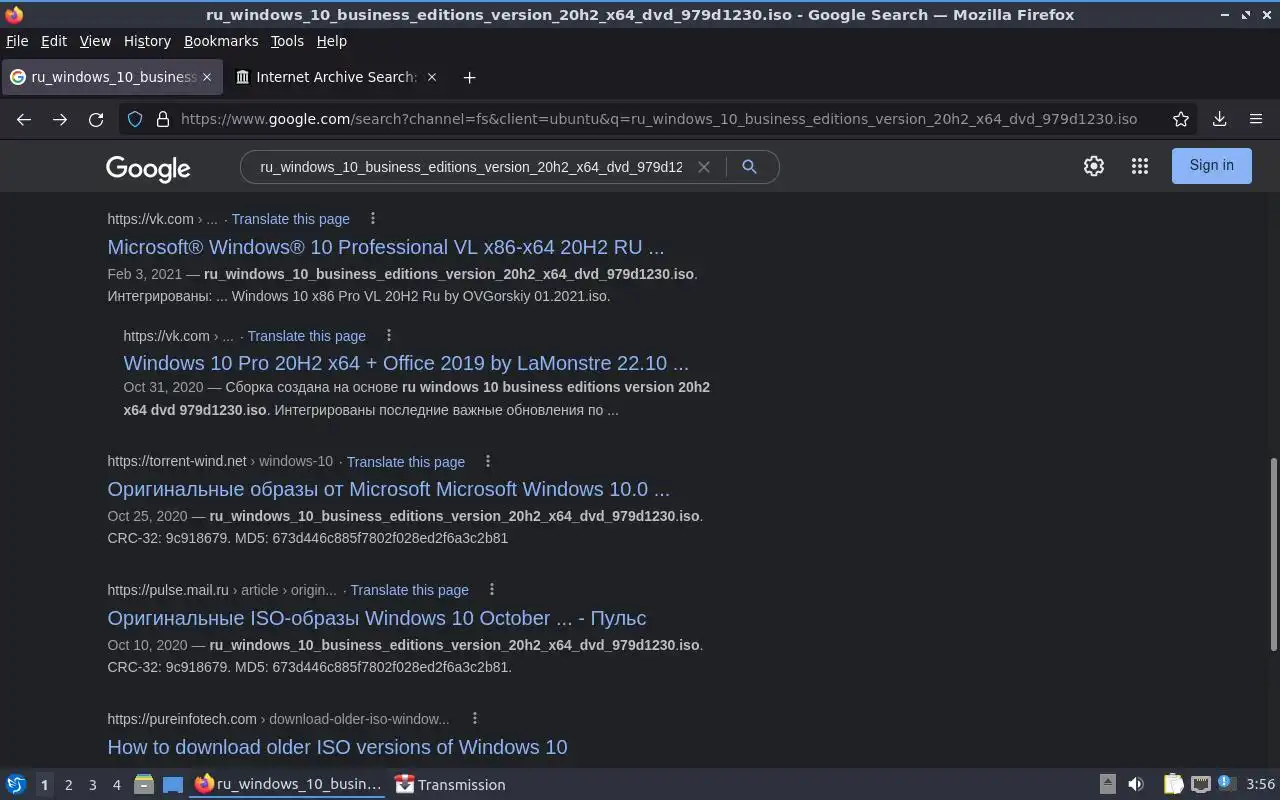This screenshot has width=1280, height=800.
Task: Switch to workspace 4
Action: (x=116, y=785)
